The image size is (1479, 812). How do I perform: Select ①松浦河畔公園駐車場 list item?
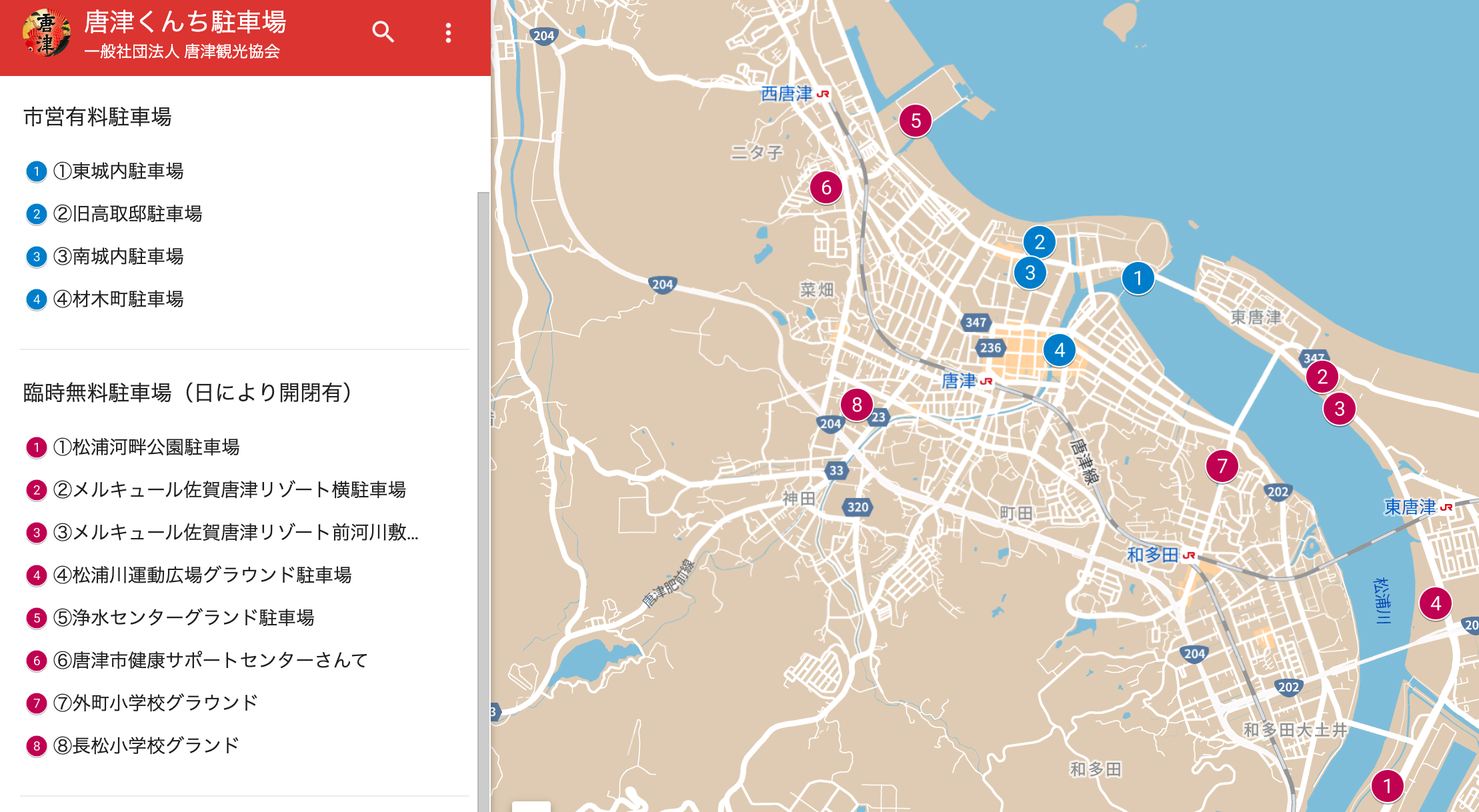click(x=147, y=447)
